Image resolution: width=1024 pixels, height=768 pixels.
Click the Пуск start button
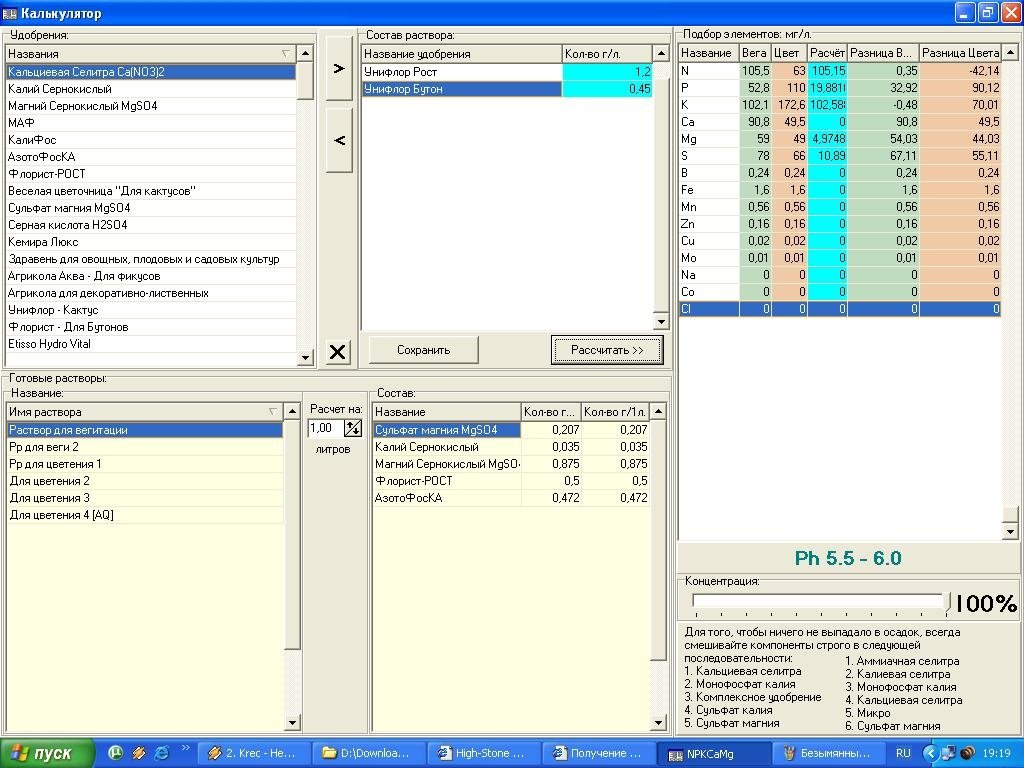[46, 753]
